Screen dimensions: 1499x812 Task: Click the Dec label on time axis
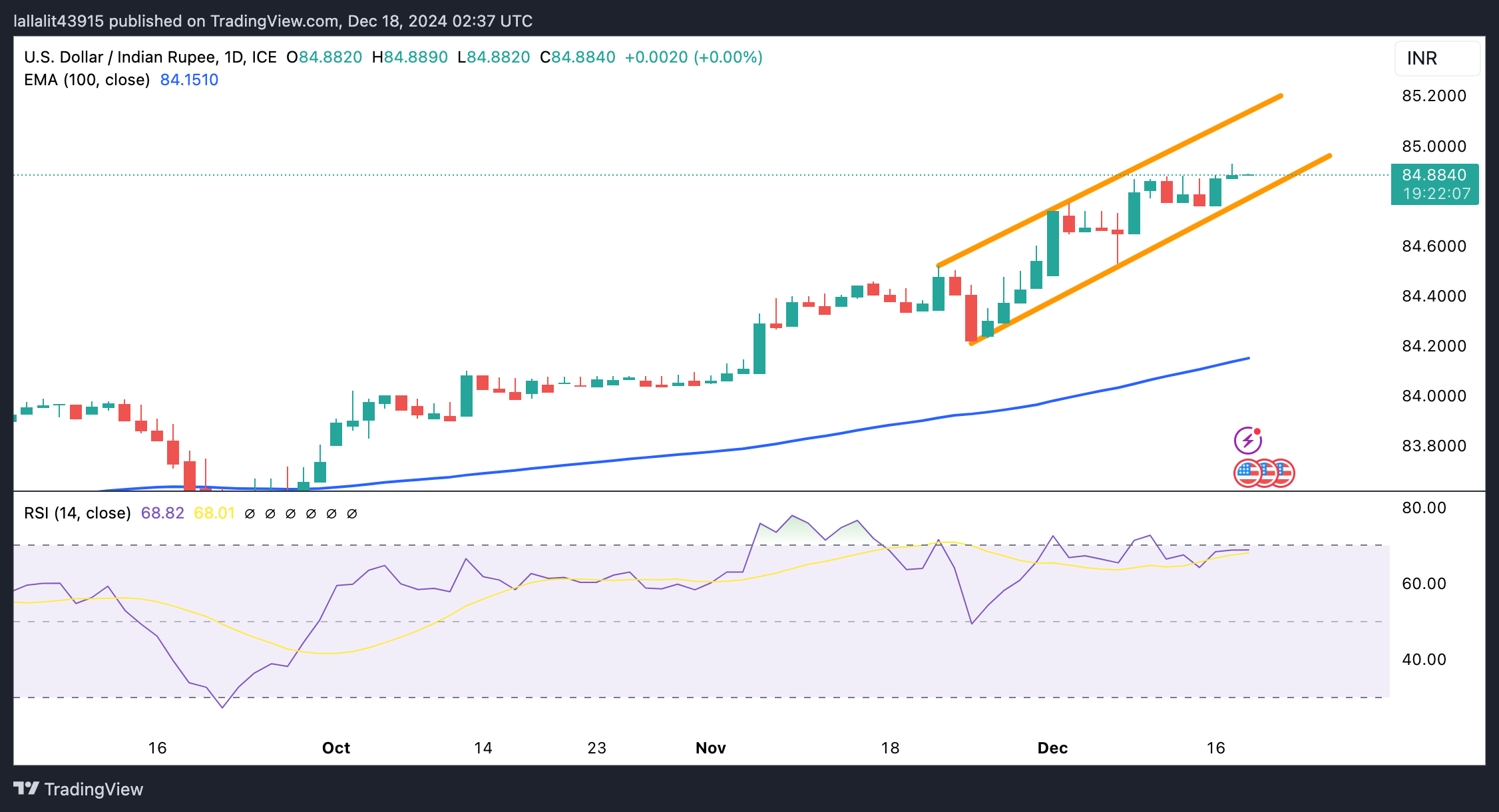[1052, 748]
